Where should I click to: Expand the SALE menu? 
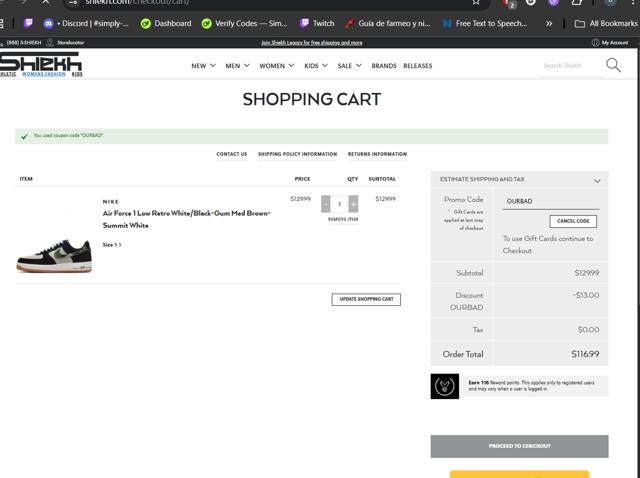coord(349,66)
